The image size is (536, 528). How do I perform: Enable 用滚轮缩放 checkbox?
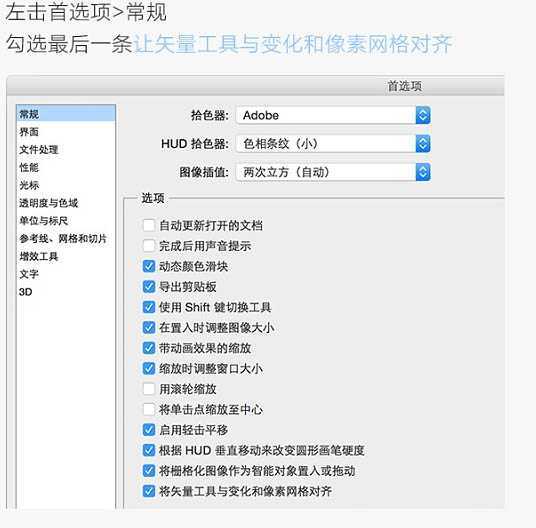click(149, 389)
